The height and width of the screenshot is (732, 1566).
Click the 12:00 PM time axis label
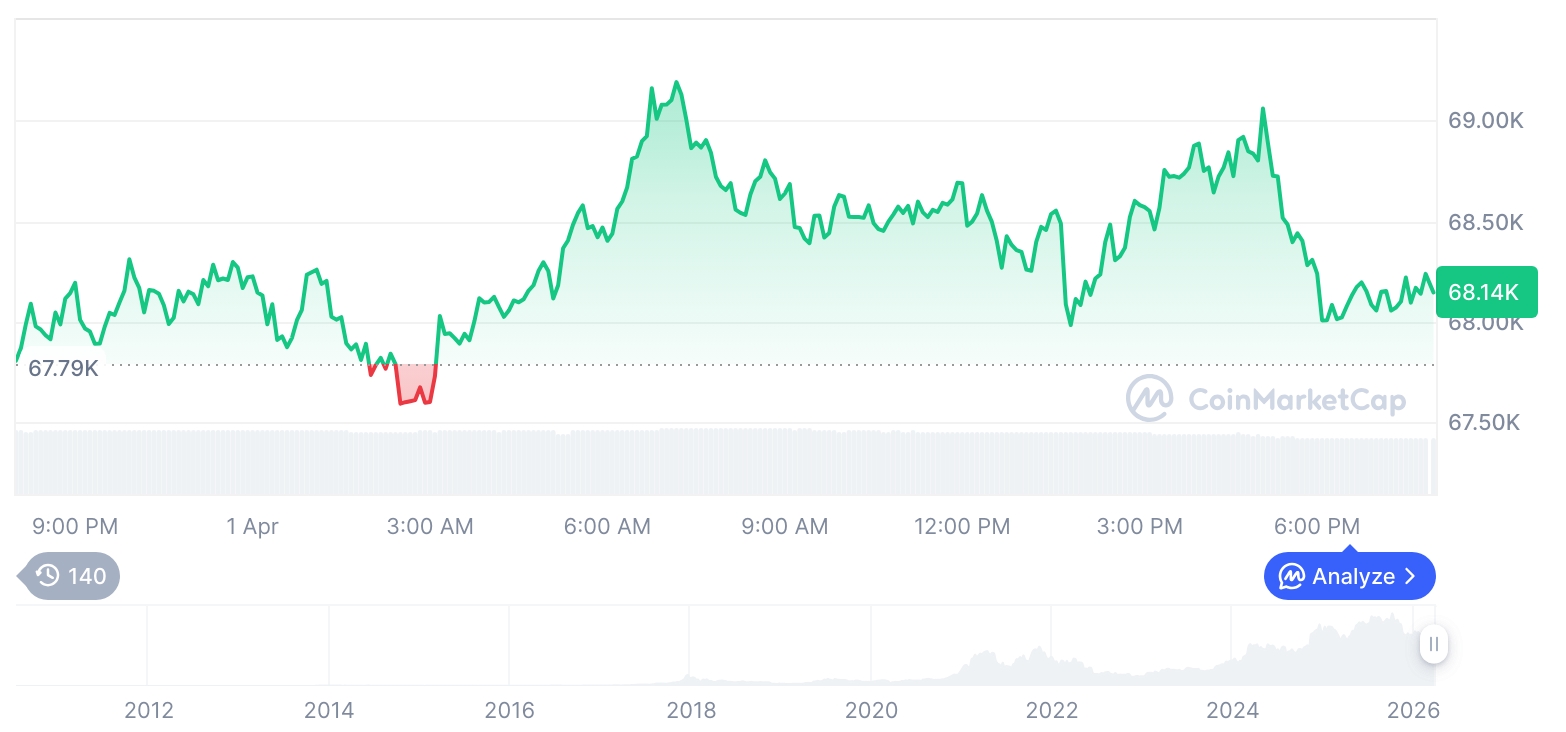coord(962,526)
